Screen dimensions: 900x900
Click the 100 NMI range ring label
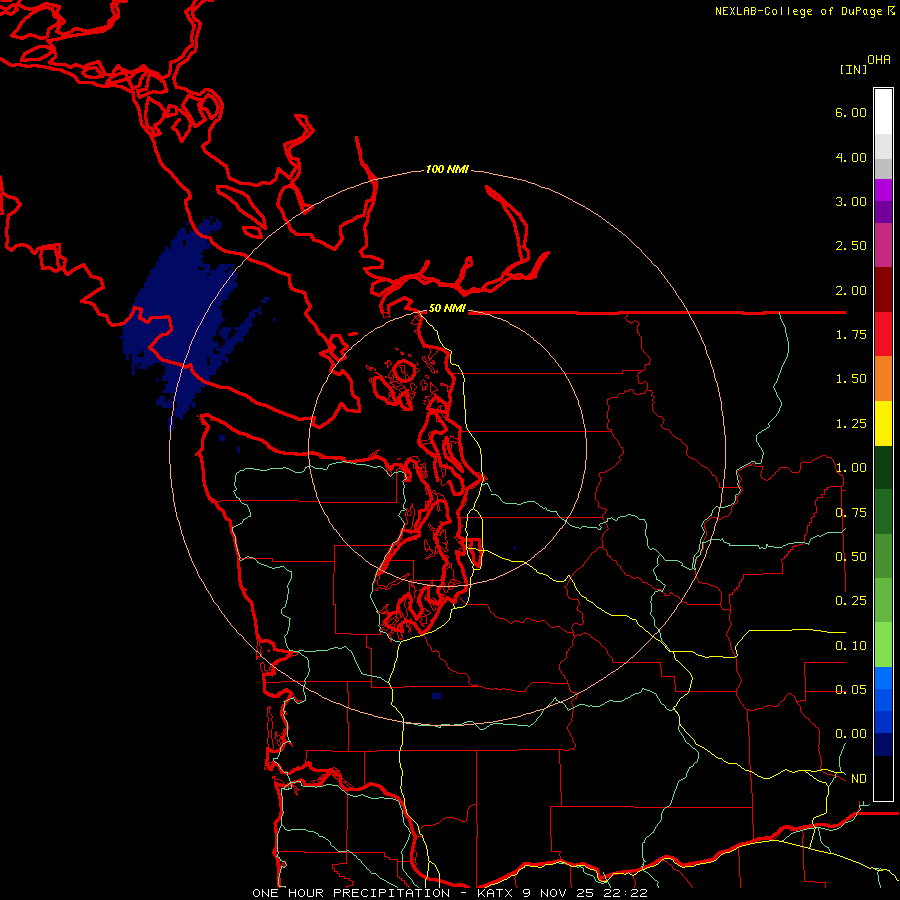pos(447,169)
